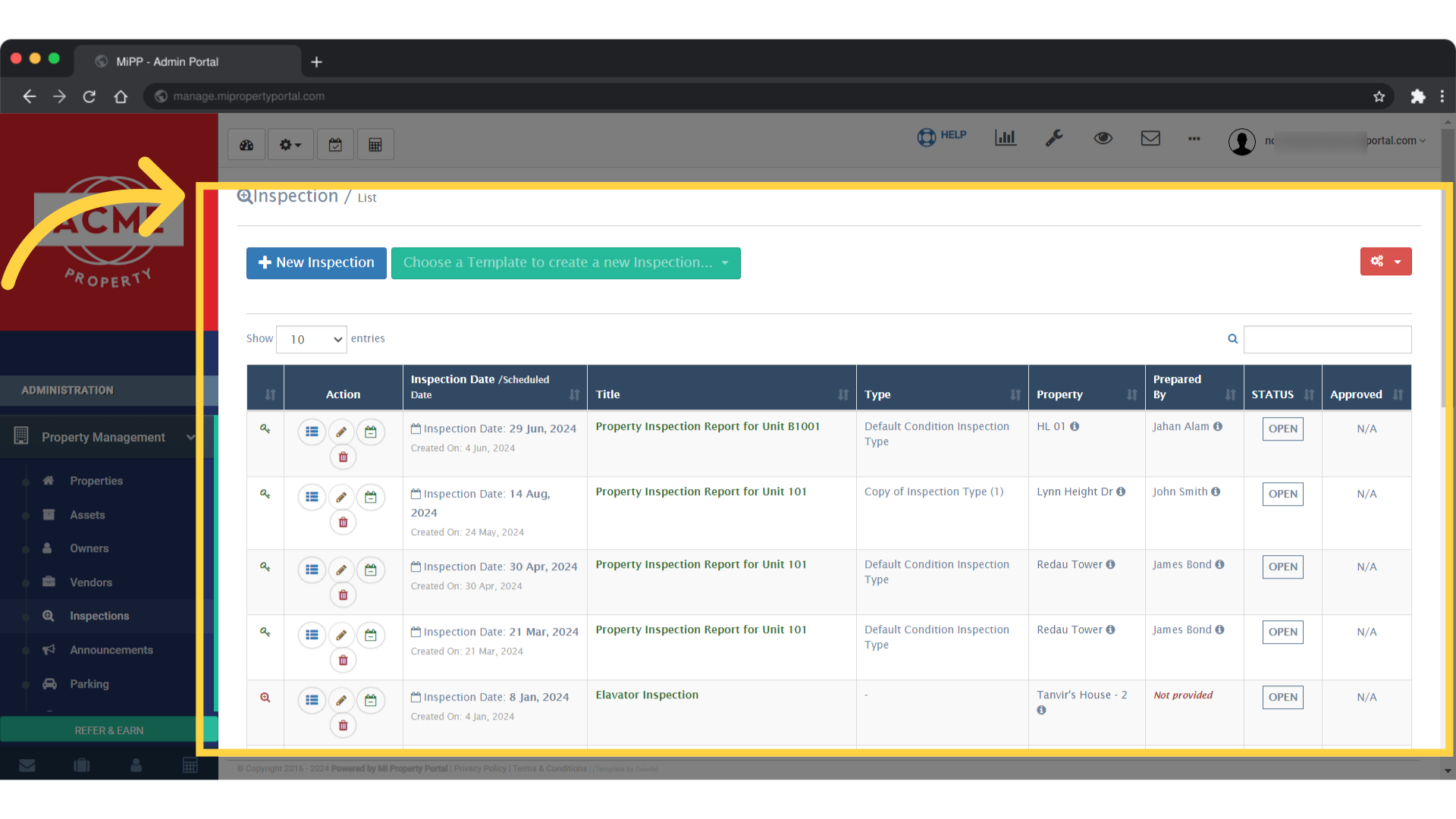Open the calendar check icon in toolbar

tap(335, 145)
